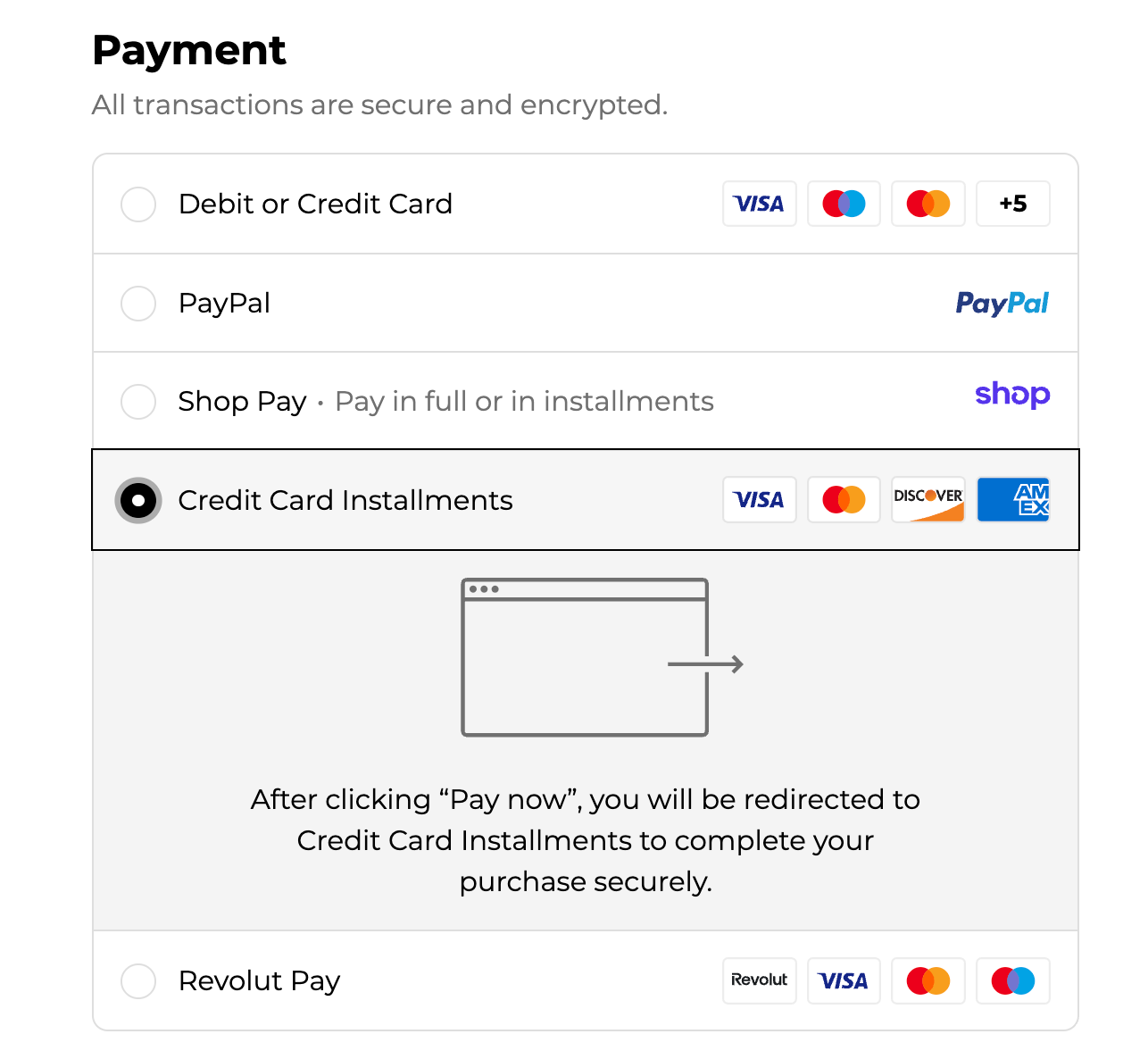Click the Revolut logo icon

(759, 980)
